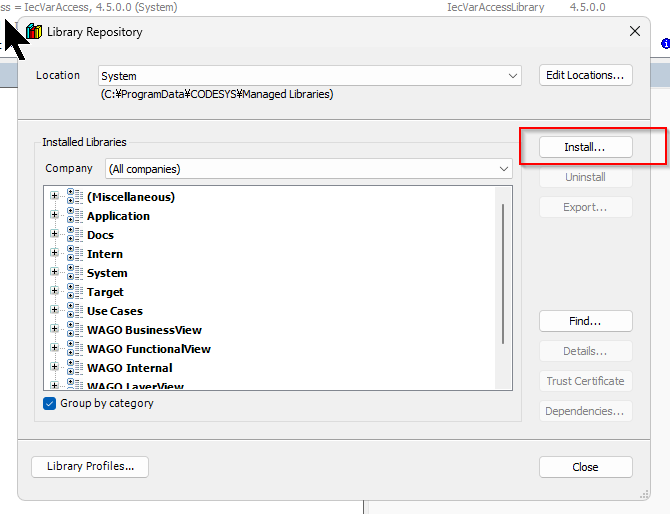This screenshot has height=514, width=670.
Task: Select the (Miscellaneous) tree label
Action: (x=131, y=197)
